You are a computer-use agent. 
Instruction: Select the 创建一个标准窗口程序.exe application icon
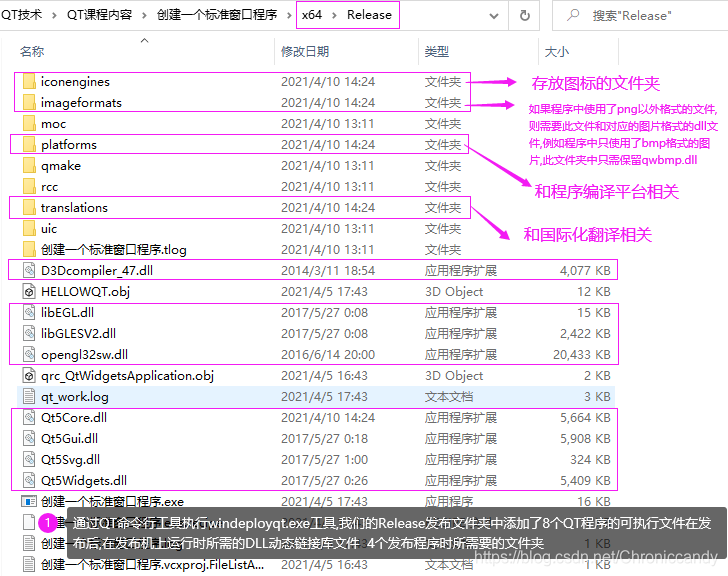click(x=29, y=502)
